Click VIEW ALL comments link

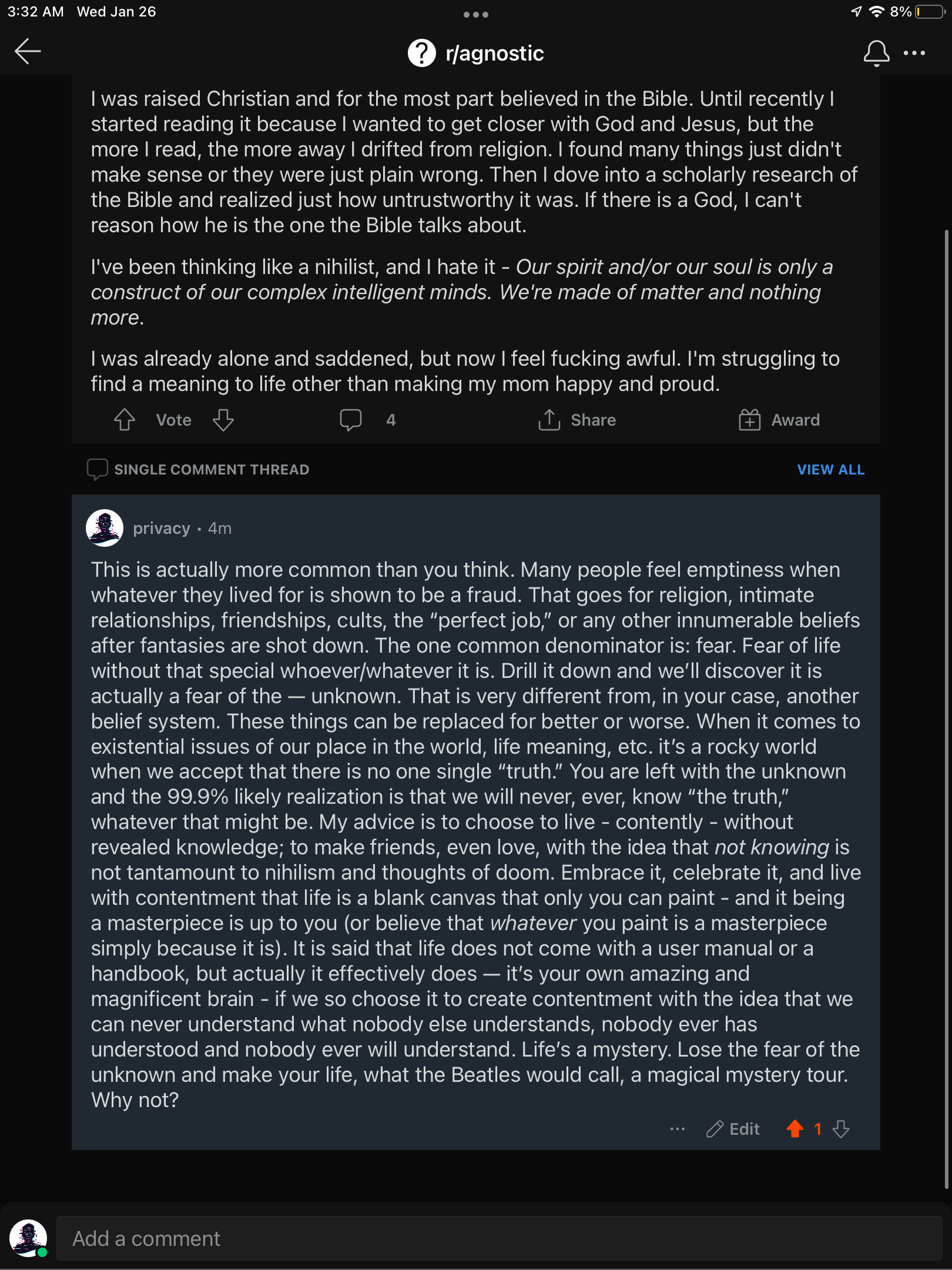pyautogui.click(x=830, y=470)
